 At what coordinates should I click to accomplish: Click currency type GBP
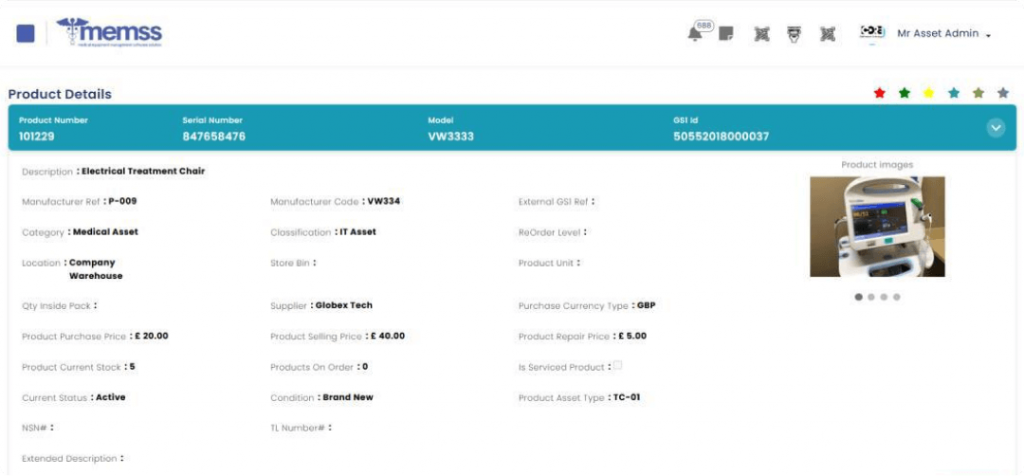(x=646, y=305)
